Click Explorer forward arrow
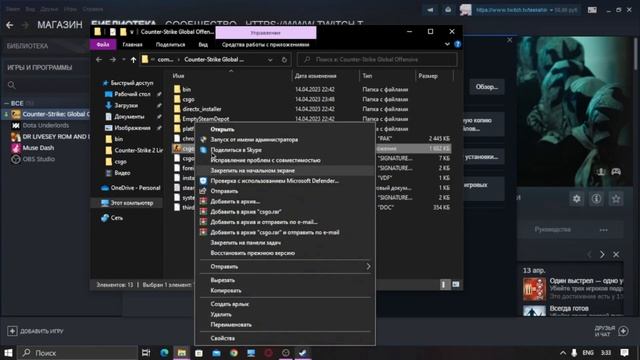640x360 pixels. (113, 60)
